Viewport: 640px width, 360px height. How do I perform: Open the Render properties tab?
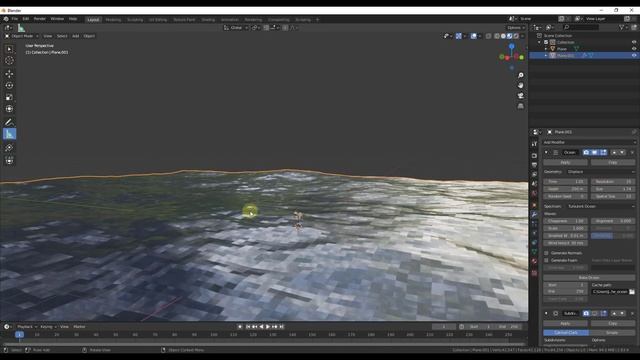pos(534,156)
